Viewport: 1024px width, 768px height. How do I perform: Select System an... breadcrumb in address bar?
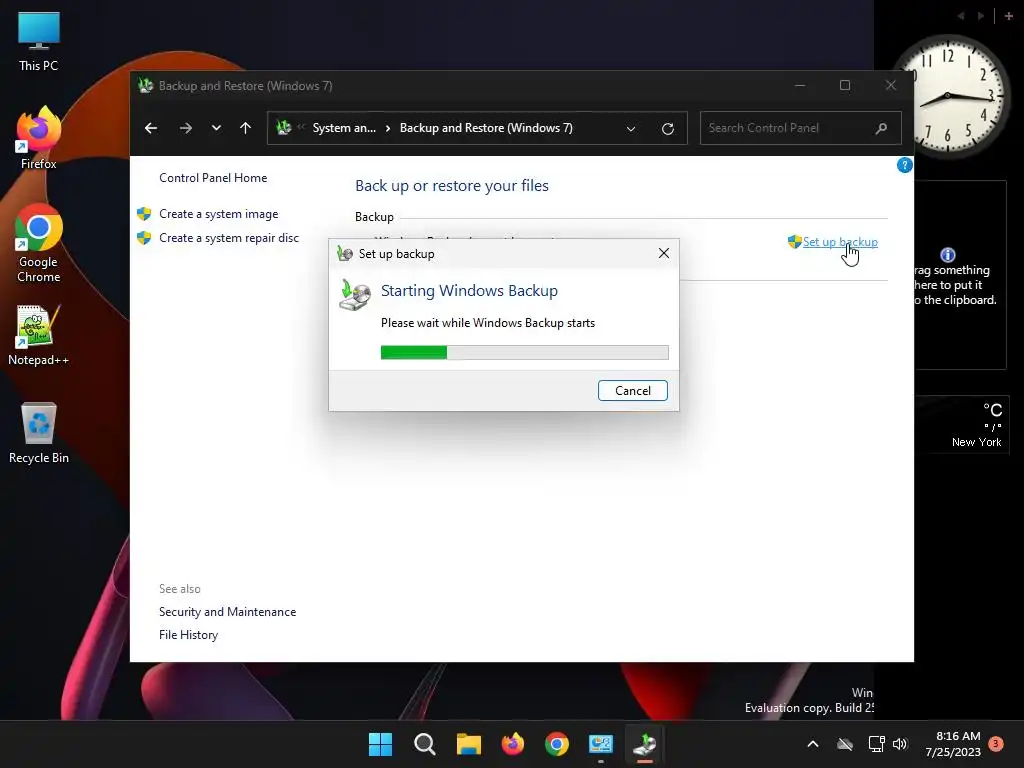344,128
